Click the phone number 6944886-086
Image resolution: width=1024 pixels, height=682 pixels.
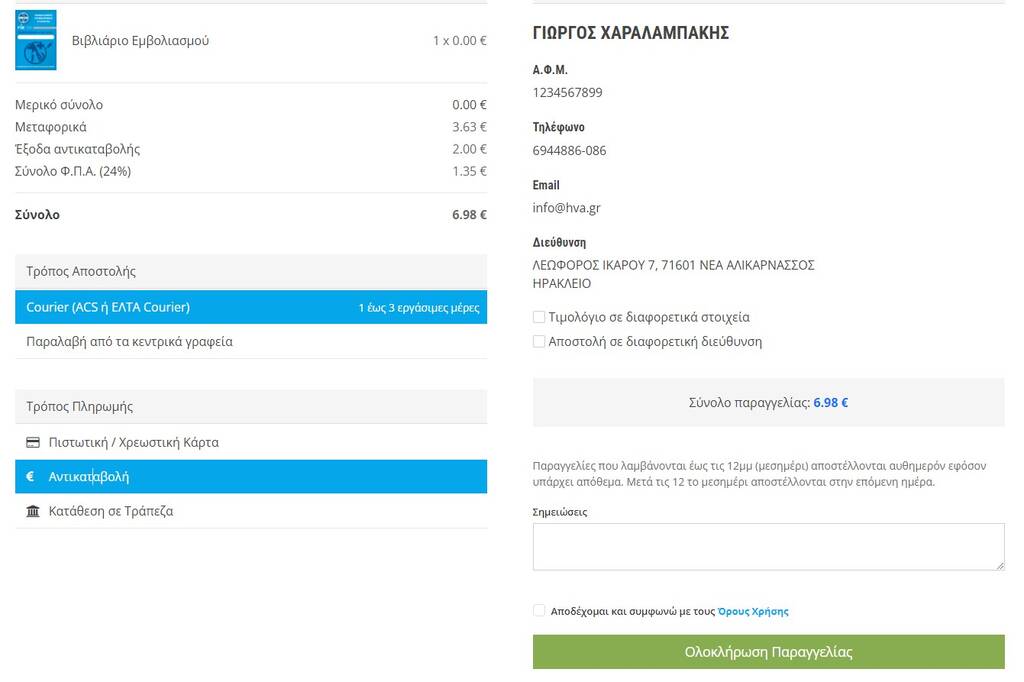coord(569,150)
